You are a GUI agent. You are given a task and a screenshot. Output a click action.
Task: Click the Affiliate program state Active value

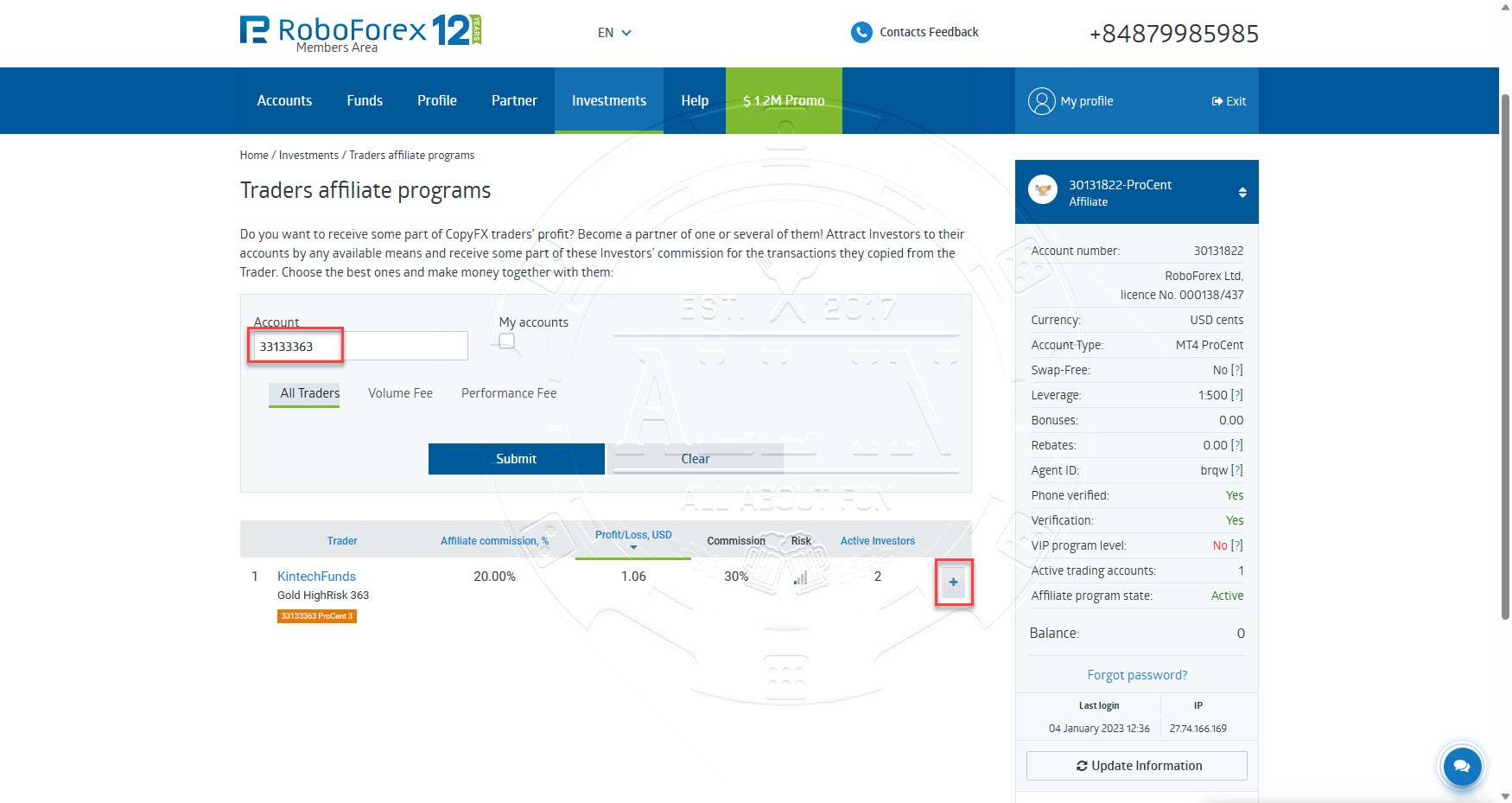pos(1227,596)
